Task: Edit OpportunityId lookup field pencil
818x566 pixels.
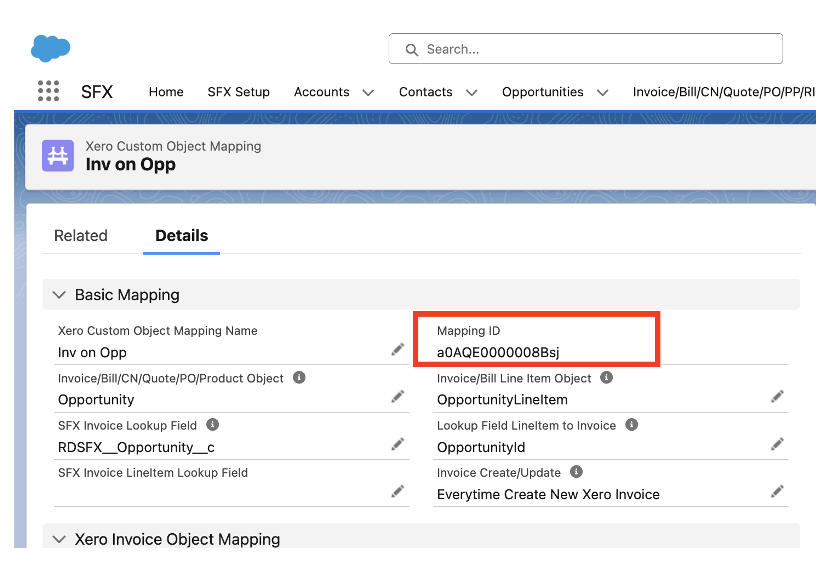Action: click(x=777, y=444)
